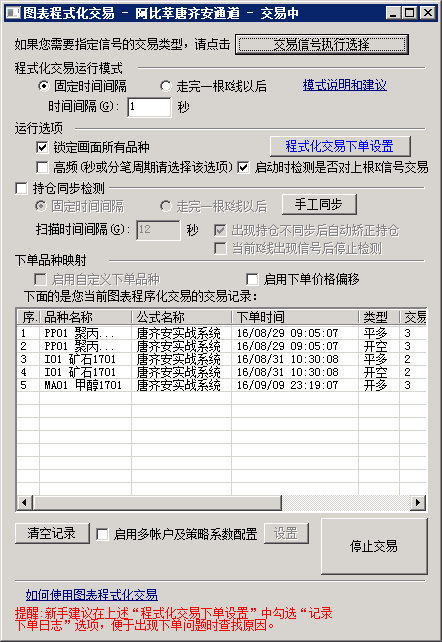Click the 时间间隔 seconds input field

(x=149, y=107)
